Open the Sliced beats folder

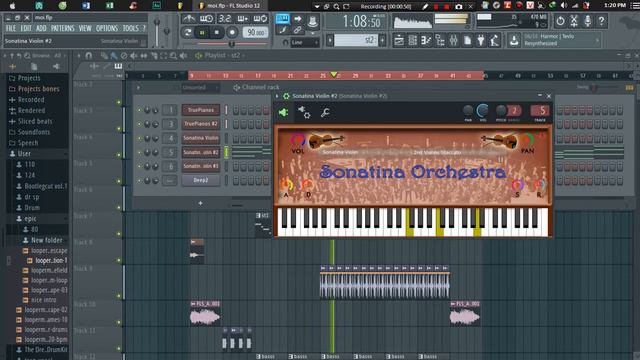click(35, 121)
